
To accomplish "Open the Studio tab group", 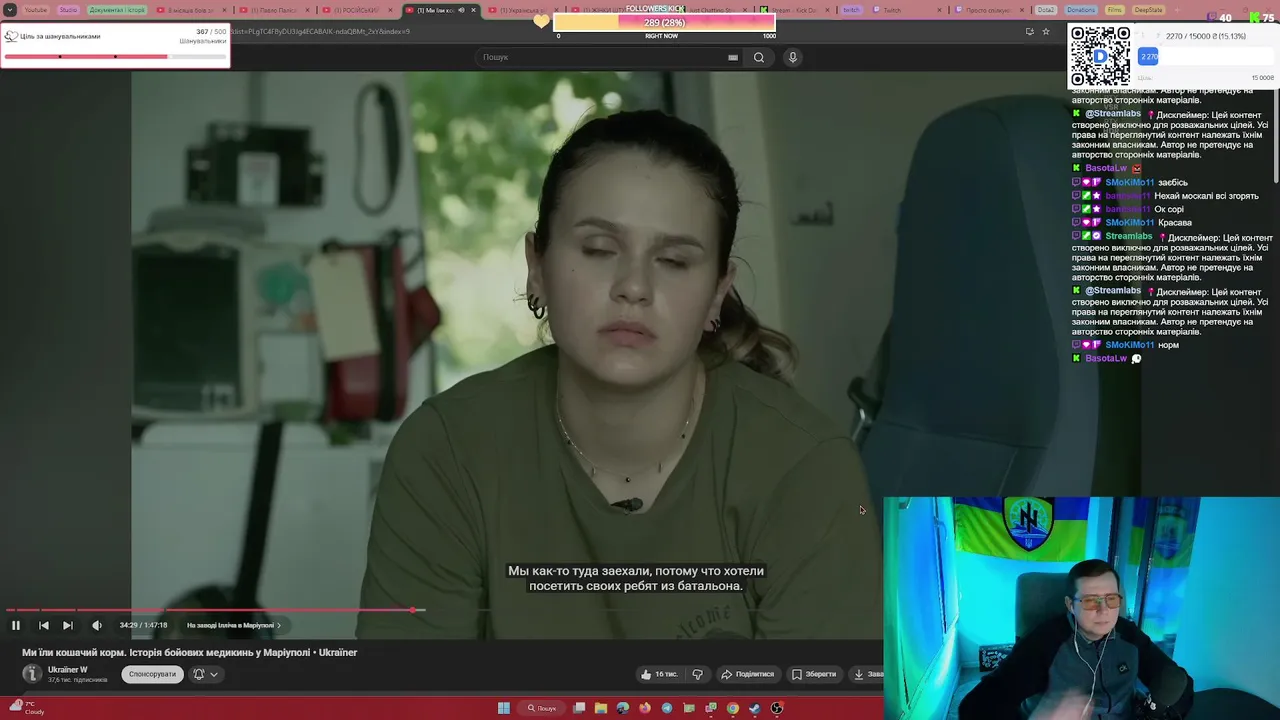I will click(68, 10).
